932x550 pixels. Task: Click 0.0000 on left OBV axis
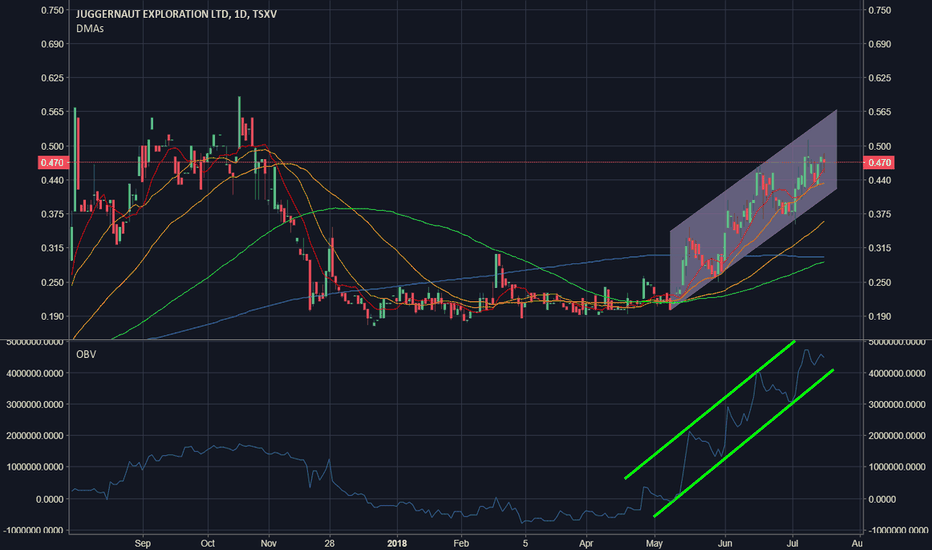click(x=50, y=499)
